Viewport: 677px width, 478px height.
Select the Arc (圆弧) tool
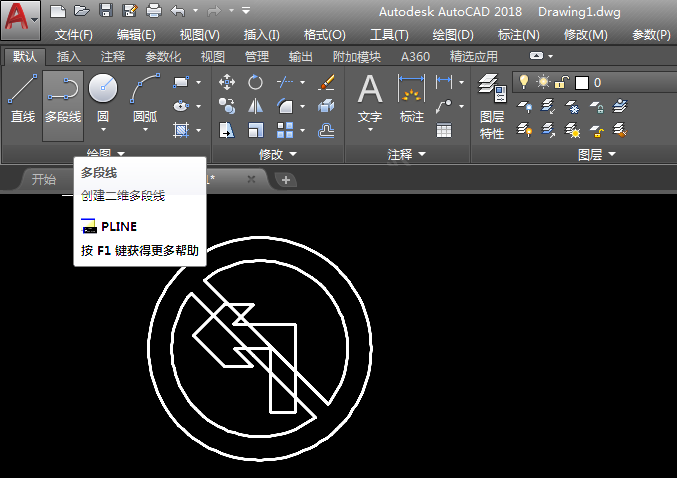pyautogui.click(x=145, y=102)
